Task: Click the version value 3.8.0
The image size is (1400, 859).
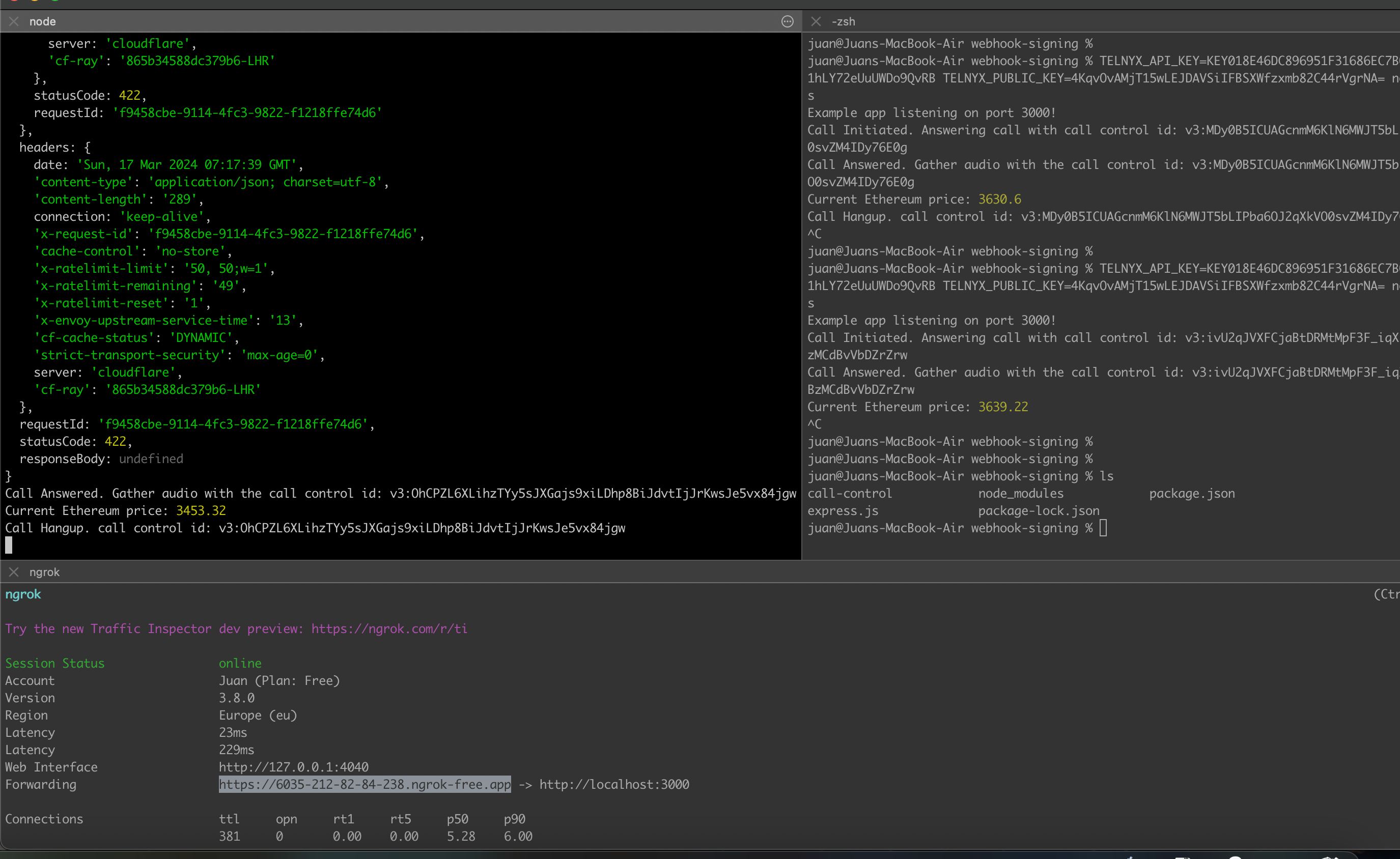Action: click(237, 698)
